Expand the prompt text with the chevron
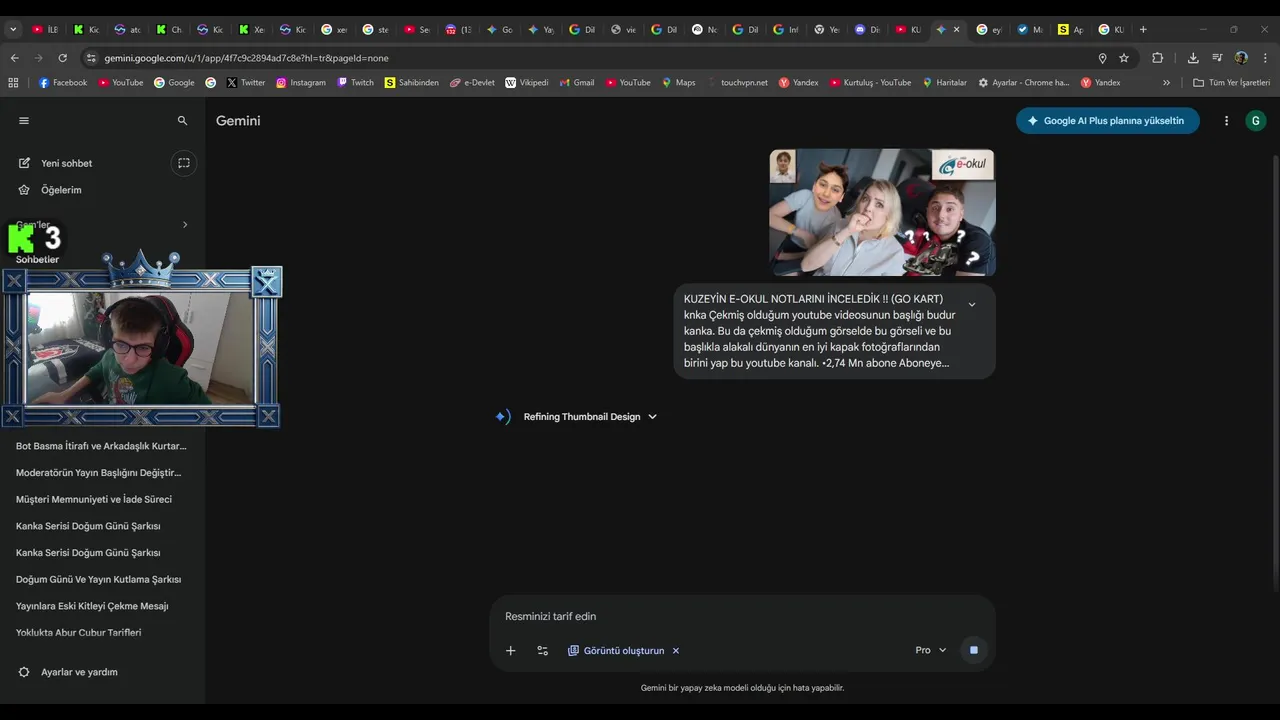The width and height of the screenshot is (1280, 720). coord(972,304)
